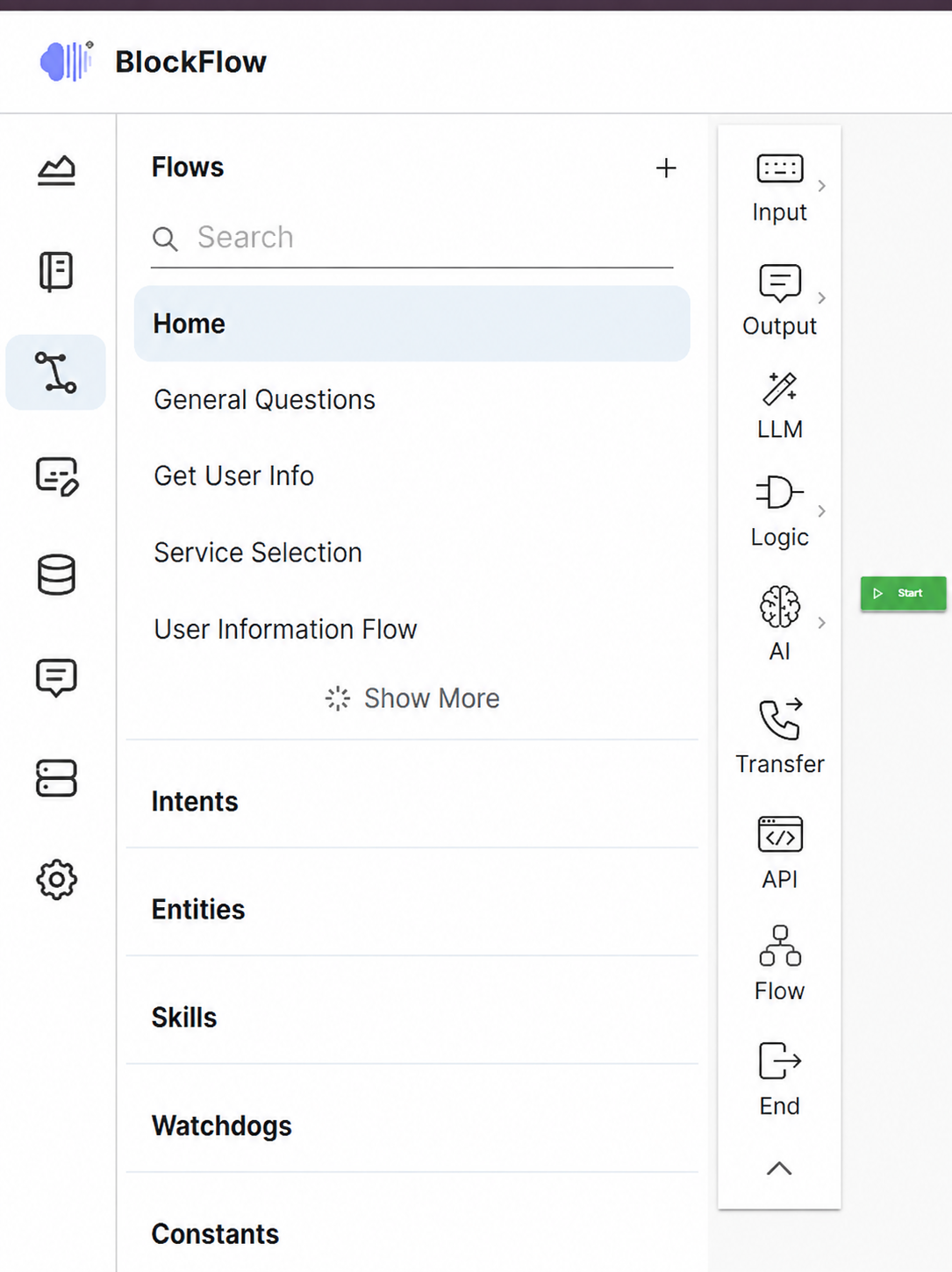
Task: Open the database sidebar icon
Action: 56,575
